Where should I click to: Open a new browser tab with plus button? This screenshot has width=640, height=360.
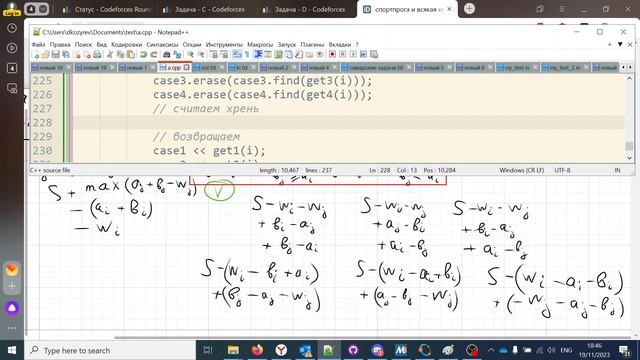pyautogui.click(x=469, y=9)
